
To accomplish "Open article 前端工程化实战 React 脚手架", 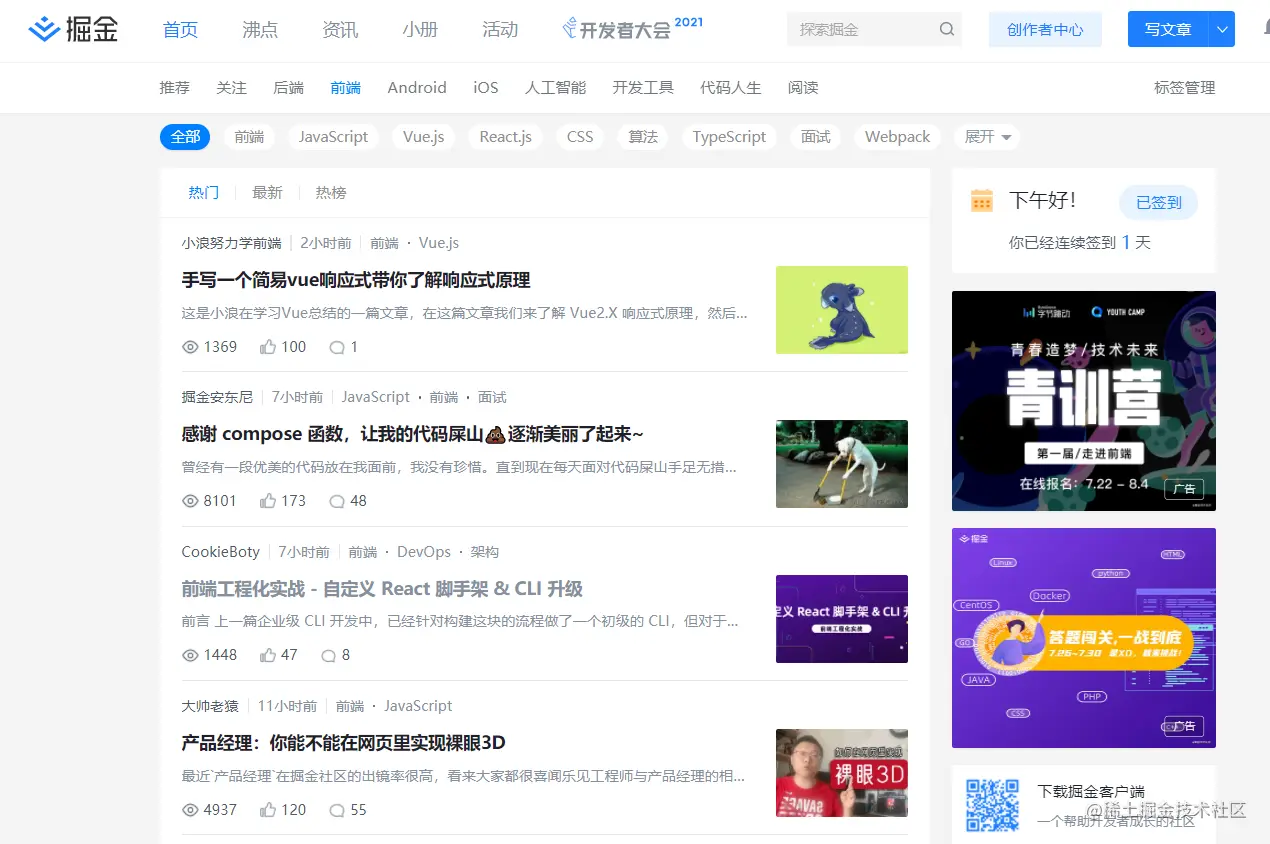I will (x=382, y=589).
